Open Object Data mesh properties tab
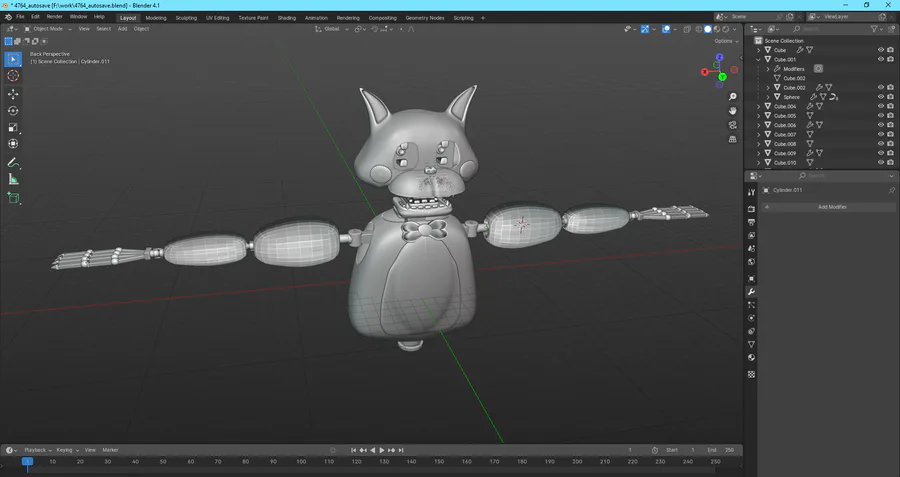The height and width of the screenshot is (477, 900). pyautogui.click(x=751, y=344)
